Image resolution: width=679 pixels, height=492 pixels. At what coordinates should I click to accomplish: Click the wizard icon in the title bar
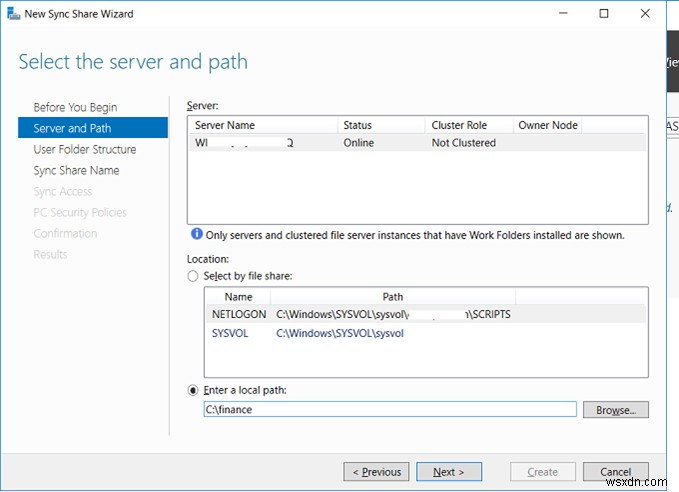click(14, 14)
